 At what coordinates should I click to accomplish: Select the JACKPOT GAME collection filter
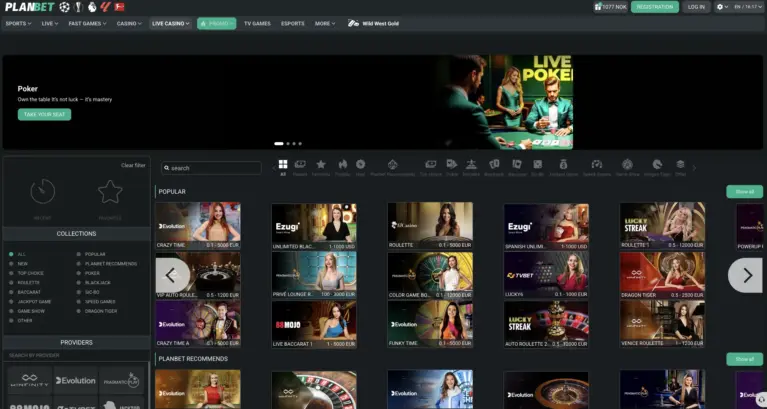coord(30,302)
